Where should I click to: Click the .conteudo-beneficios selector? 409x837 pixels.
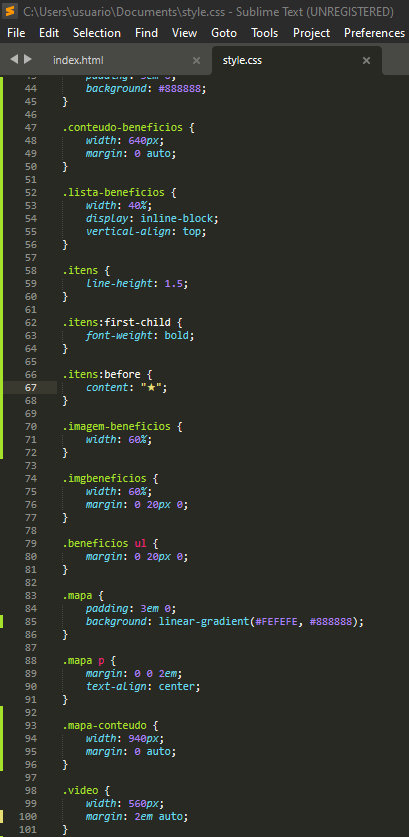[123, 128]
